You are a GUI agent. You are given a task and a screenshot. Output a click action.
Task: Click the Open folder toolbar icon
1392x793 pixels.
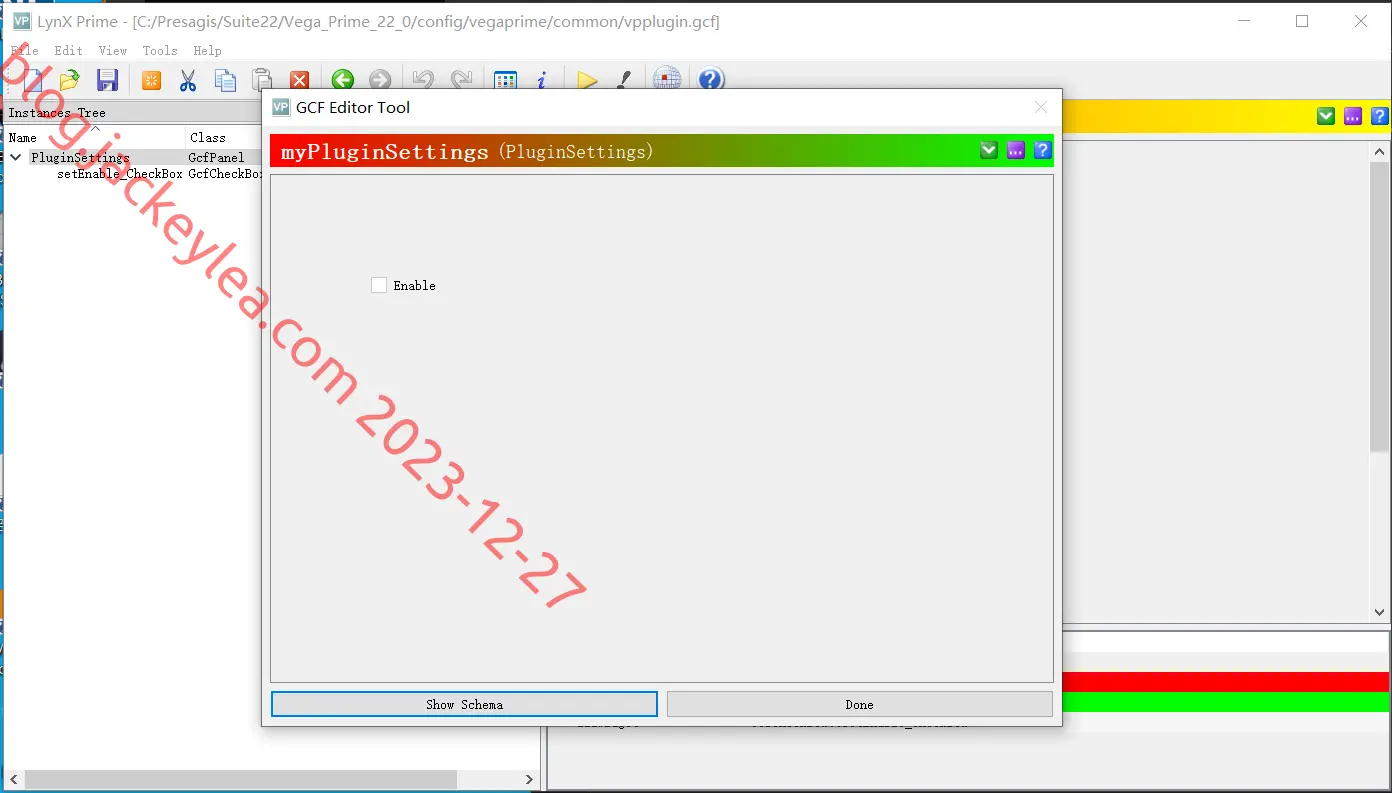pos(69,80)
